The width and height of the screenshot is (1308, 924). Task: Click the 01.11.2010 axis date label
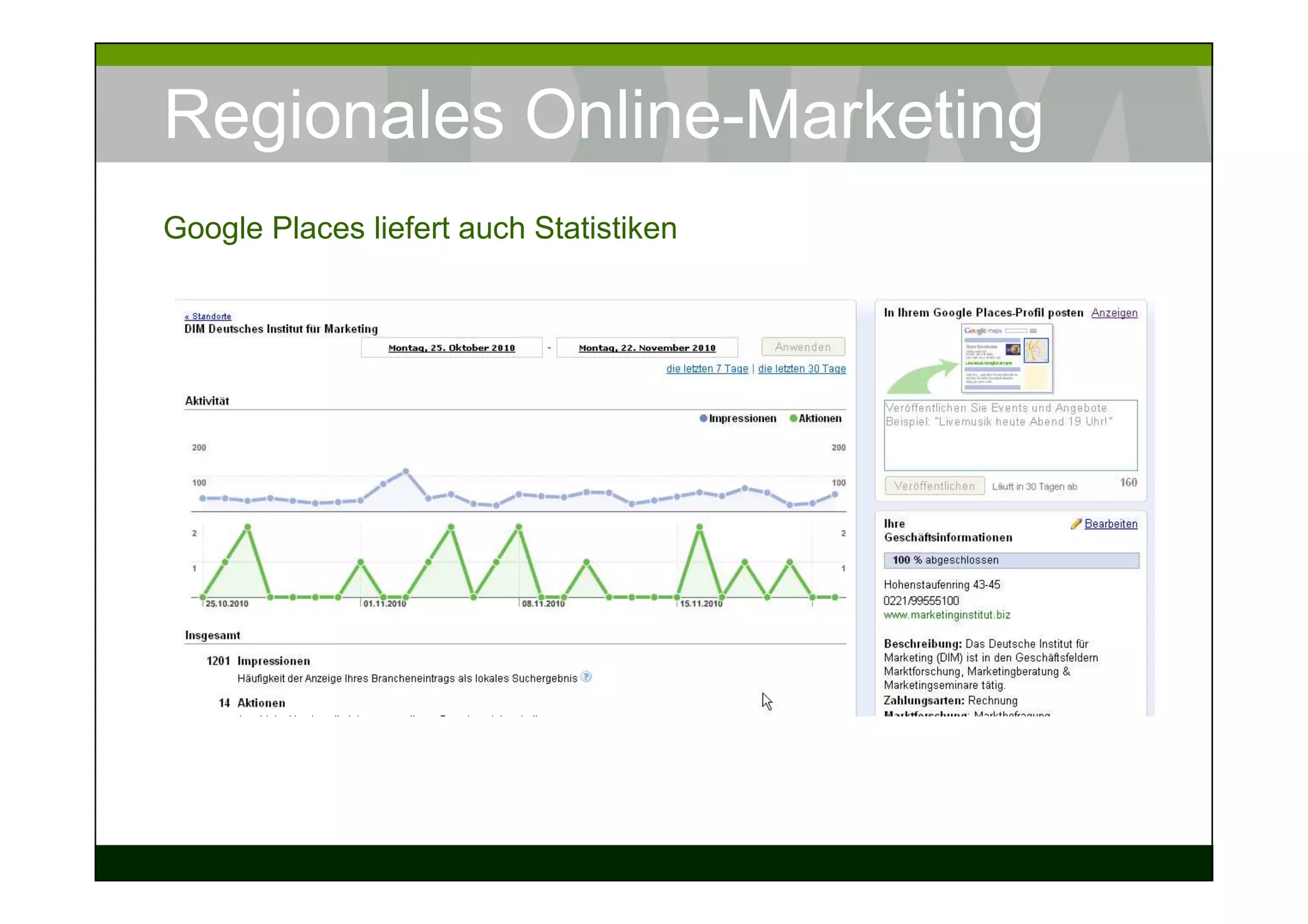point(384,603)
